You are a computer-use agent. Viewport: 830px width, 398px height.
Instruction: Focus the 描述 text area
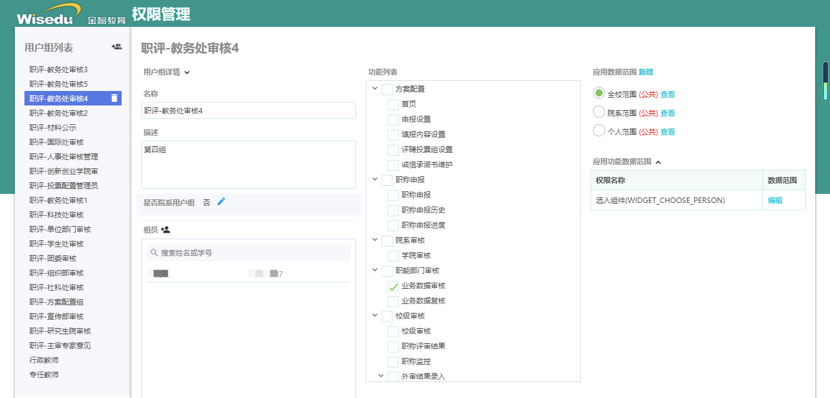pos(248,165)
